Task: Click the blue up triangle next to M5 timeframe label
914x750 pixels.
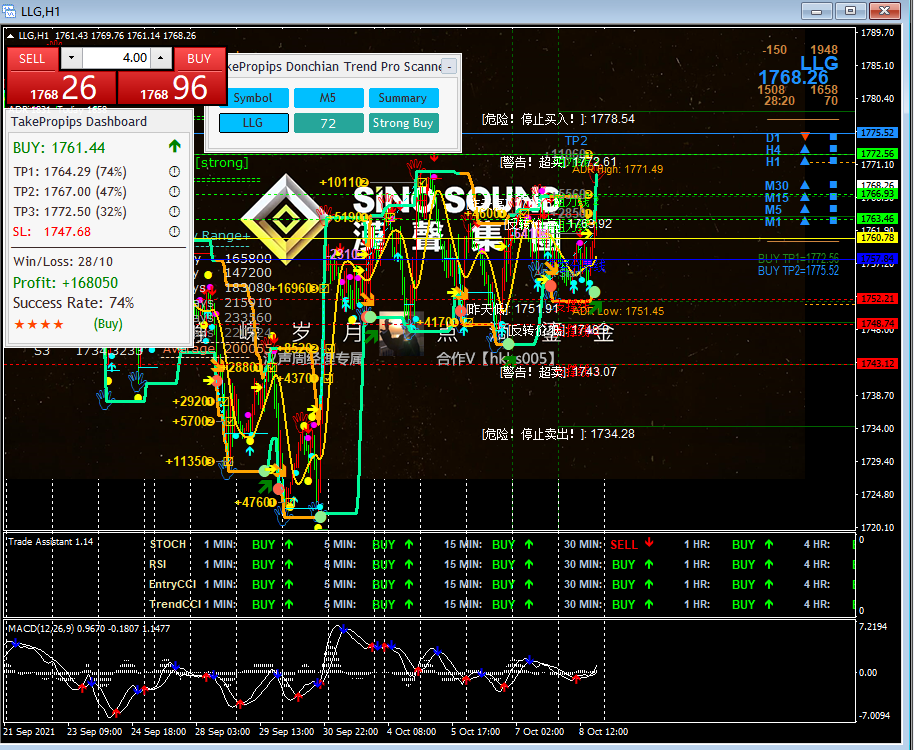Action: (x=805, y=209)
